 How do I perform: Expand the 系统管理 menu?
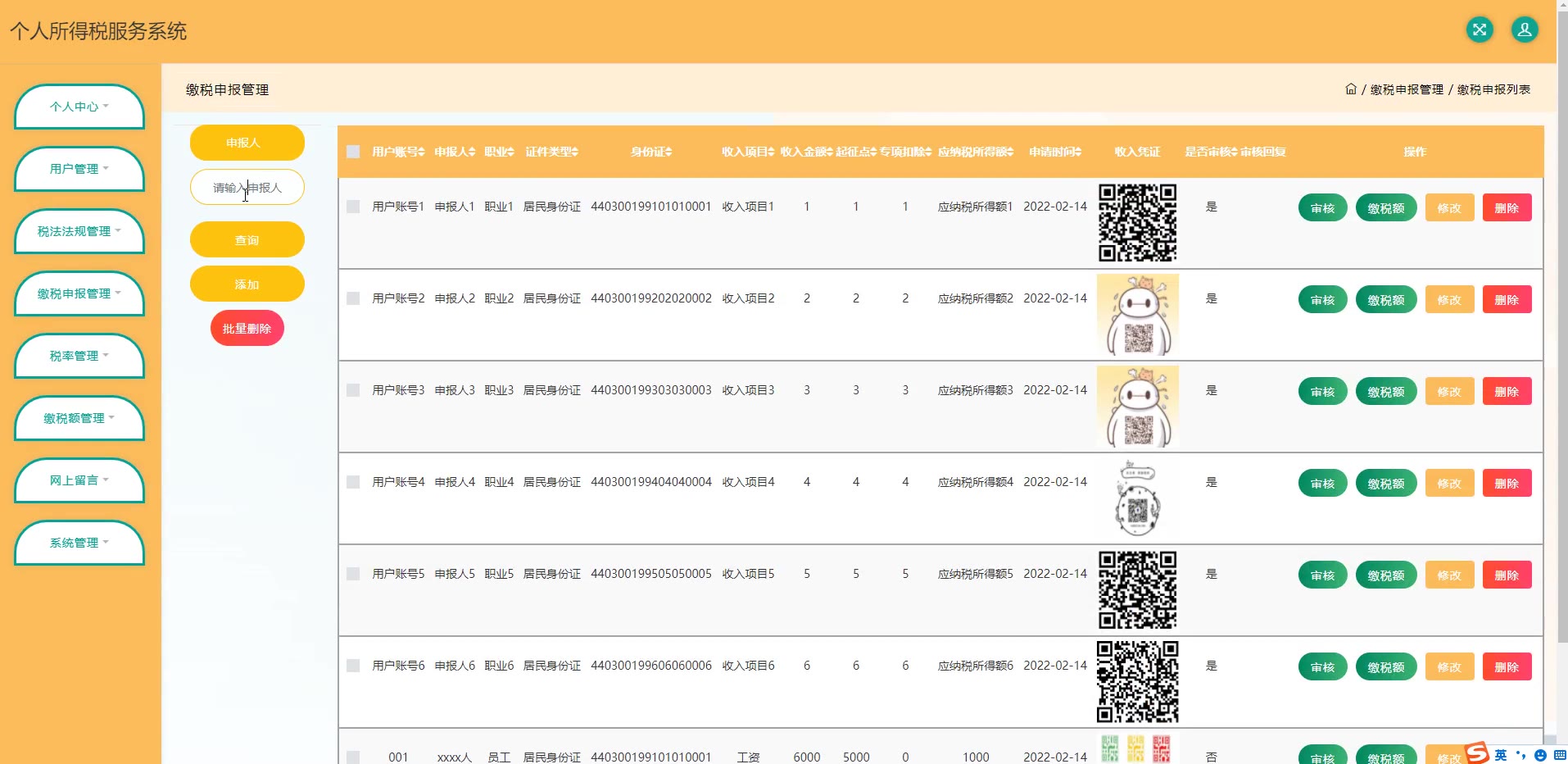pyautogui.click(x=79, y=543)
